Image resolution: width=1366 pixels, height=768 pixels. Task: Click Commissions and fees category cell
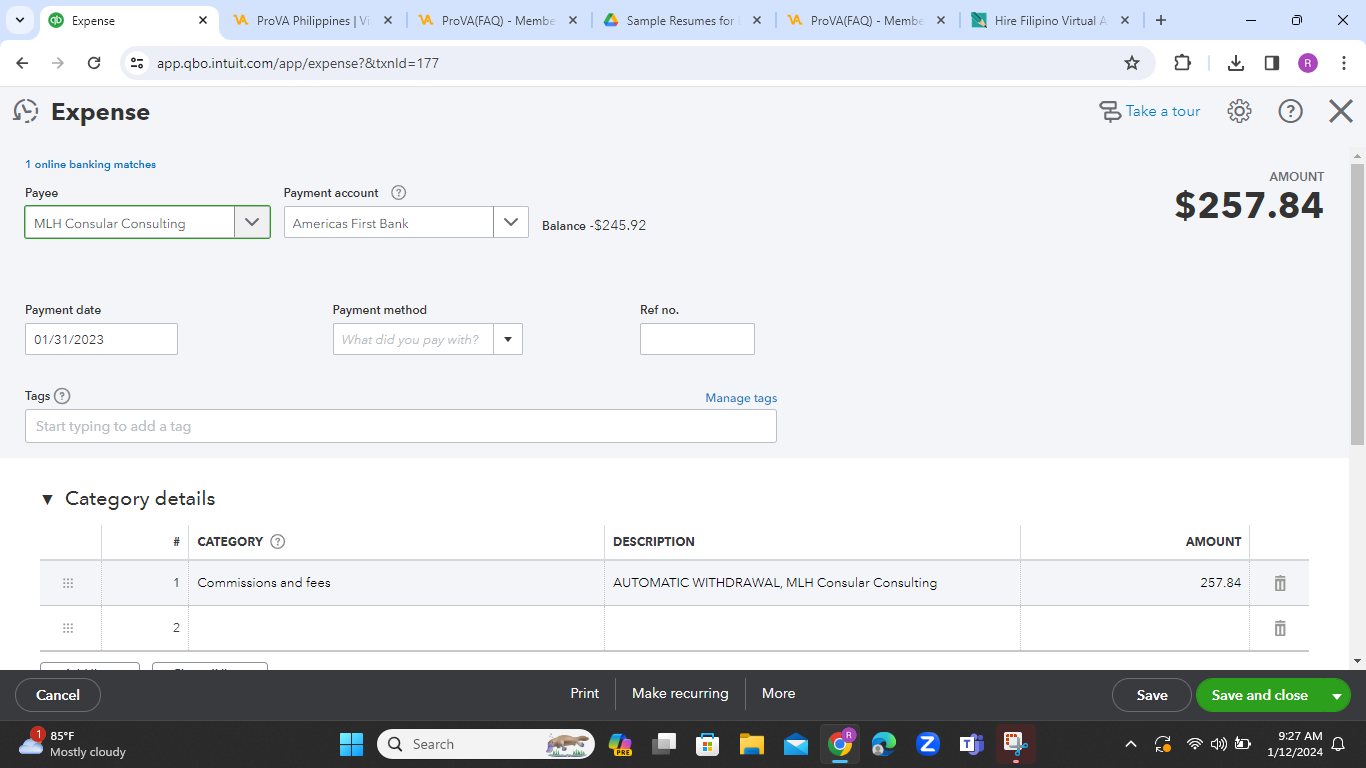[x=396, y=583]
